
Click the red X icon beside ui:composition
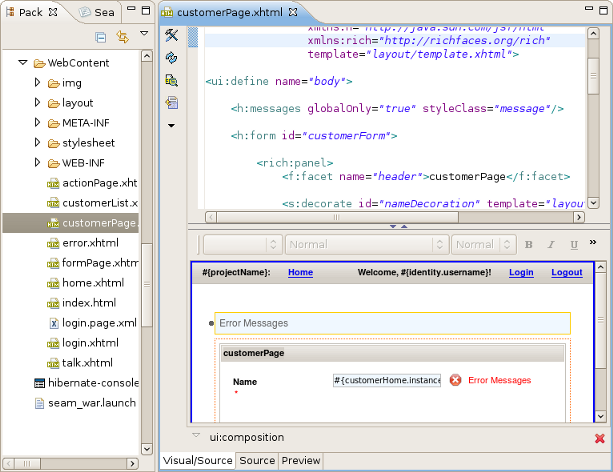pos(599,438)
